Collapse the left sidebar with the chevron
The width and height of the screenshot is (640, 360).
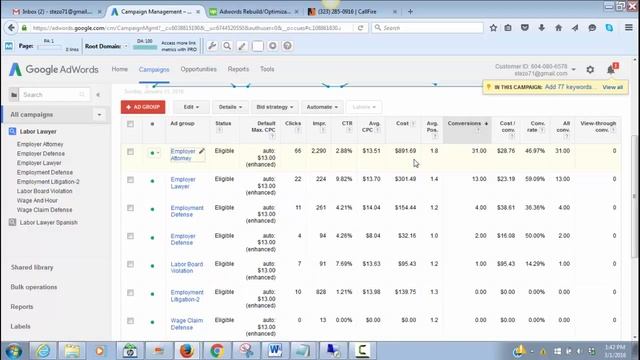(x=98, y=95)
